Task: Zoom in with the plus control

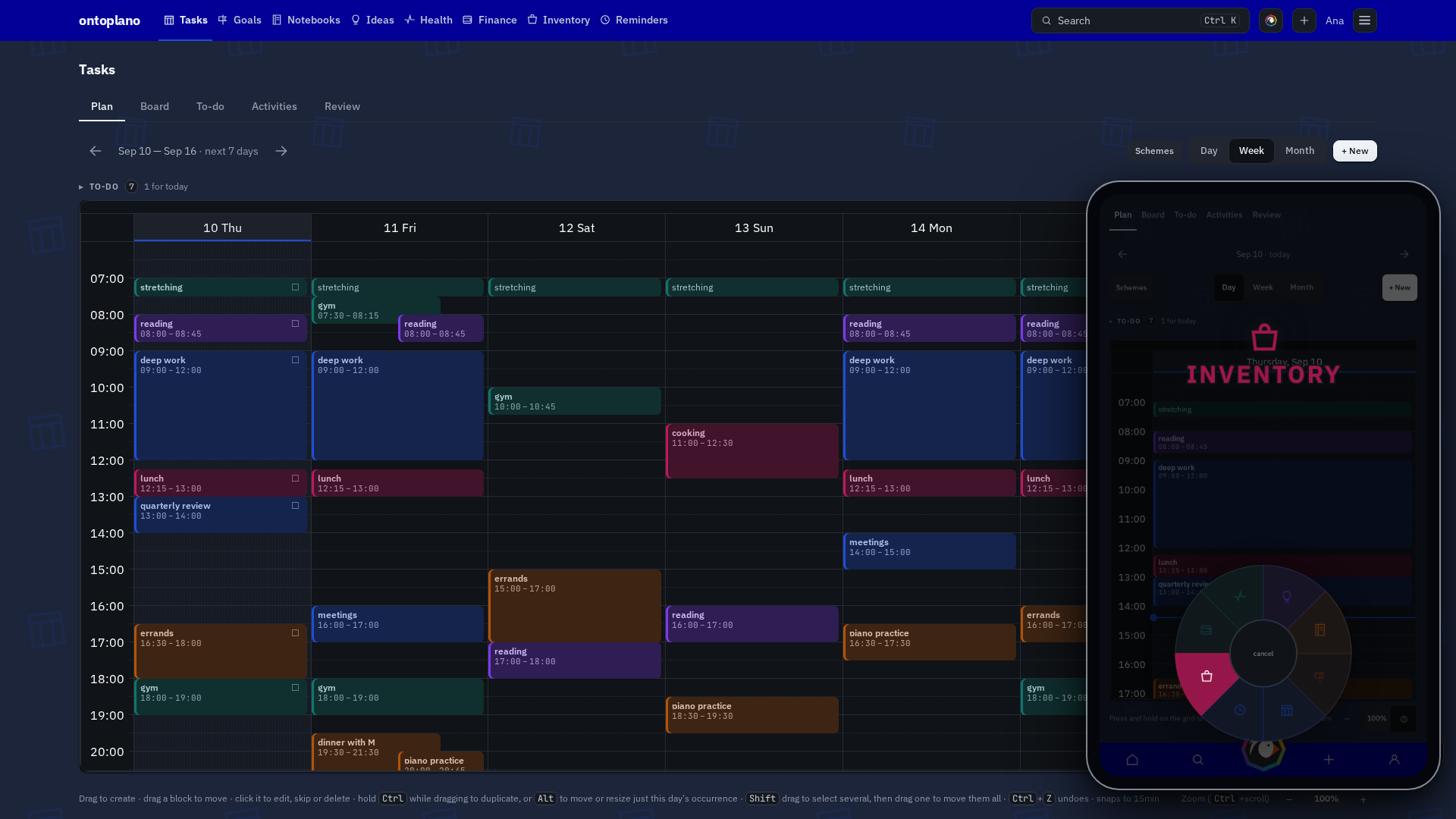Action: [1363, 799]
